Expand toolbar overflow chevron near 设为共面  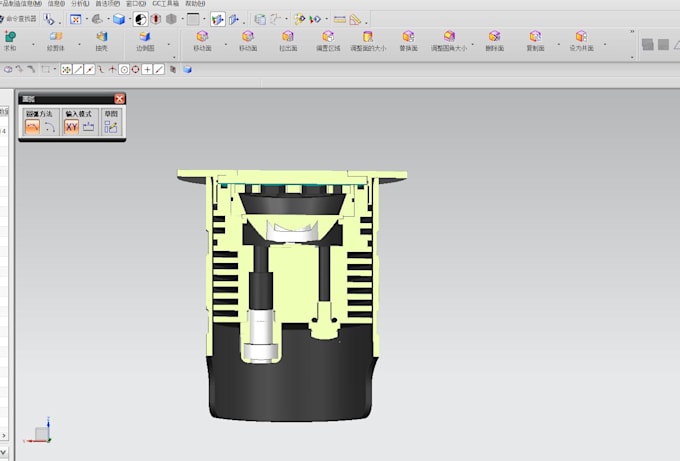(632, 32)
